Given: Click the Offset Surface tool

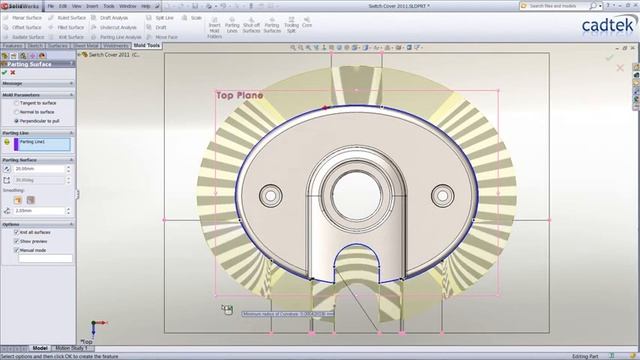Looking at the screenshot, I should (22, 27).
